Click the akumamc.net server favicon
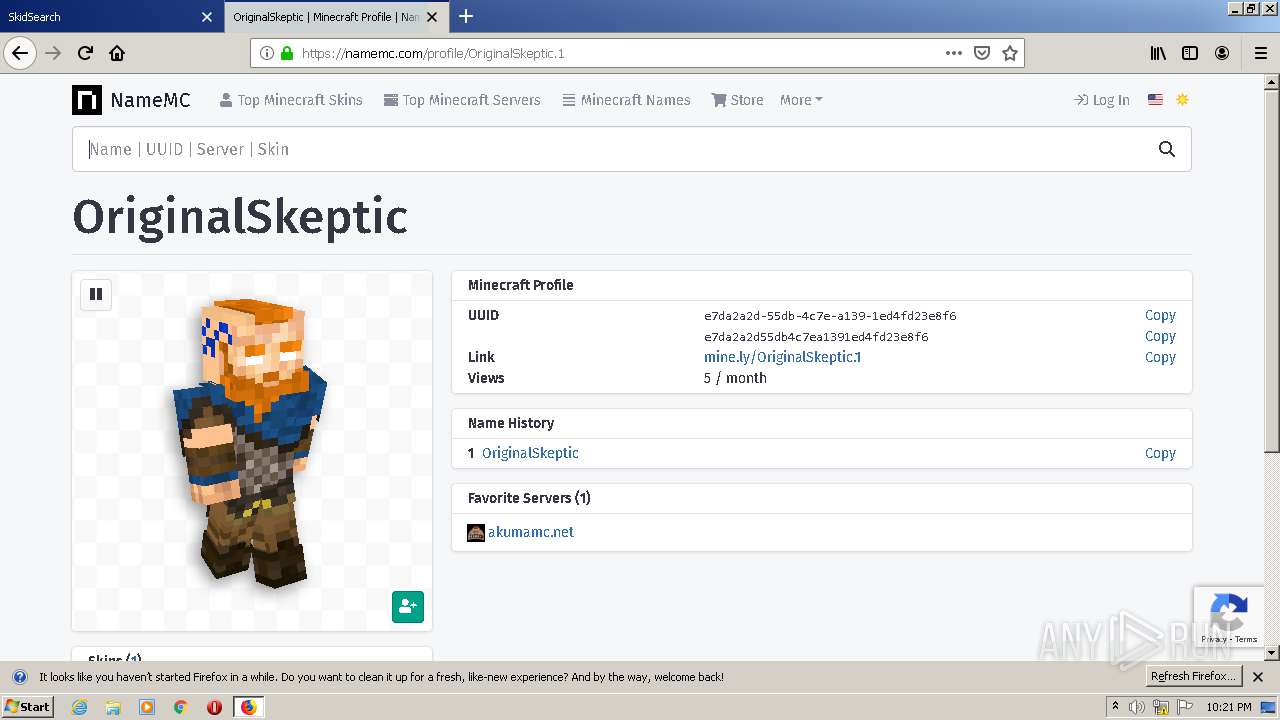1280x720 pixels. pos(476,532)
